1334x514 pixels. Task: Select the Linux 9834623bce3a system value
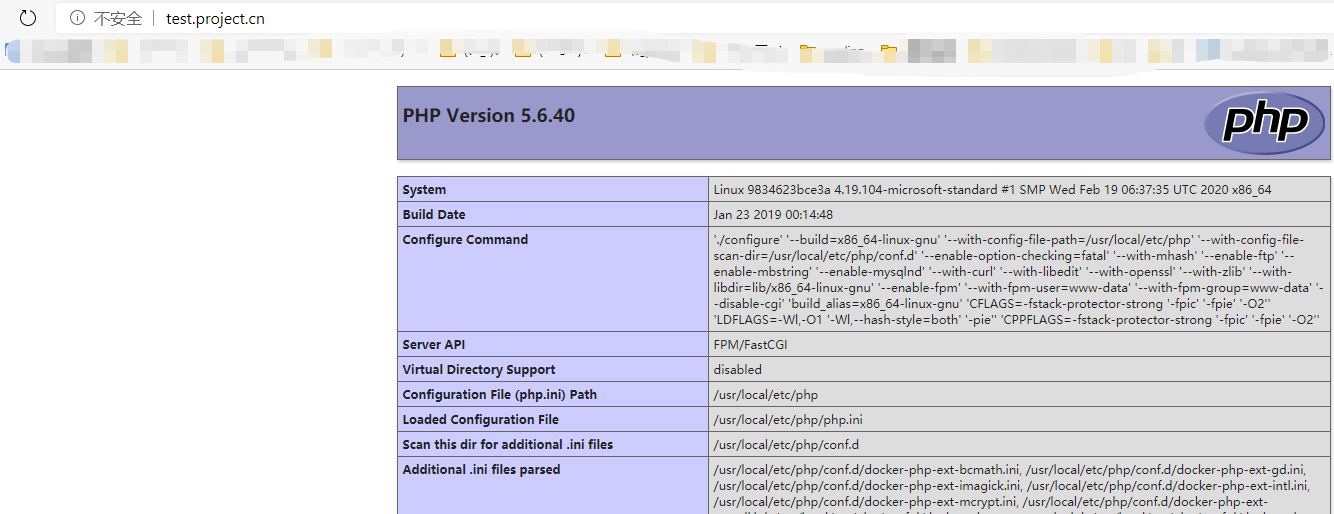(992, 190)
